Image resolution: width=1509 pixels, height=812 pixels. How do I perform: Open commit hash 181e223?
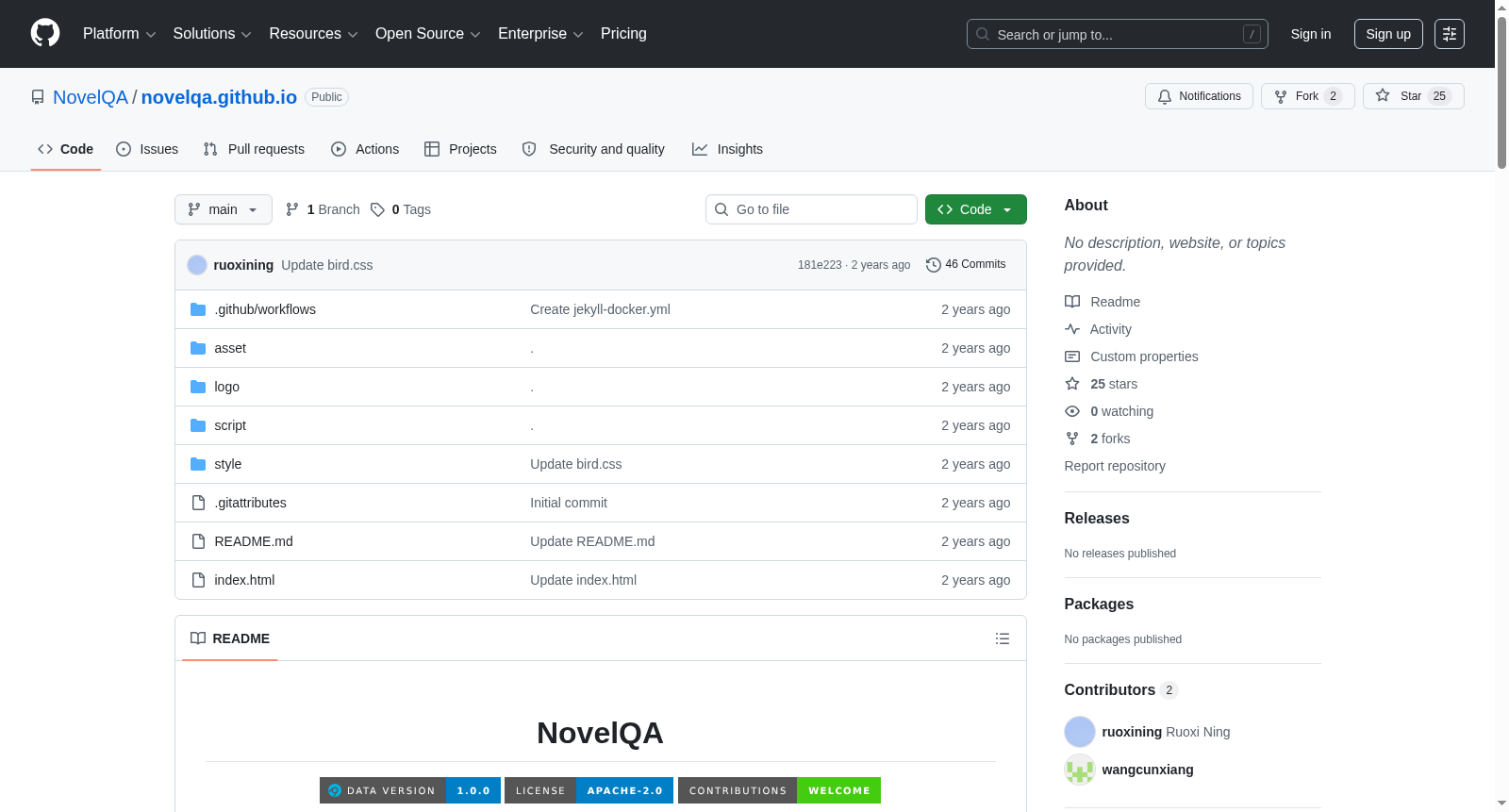point(820,265)
